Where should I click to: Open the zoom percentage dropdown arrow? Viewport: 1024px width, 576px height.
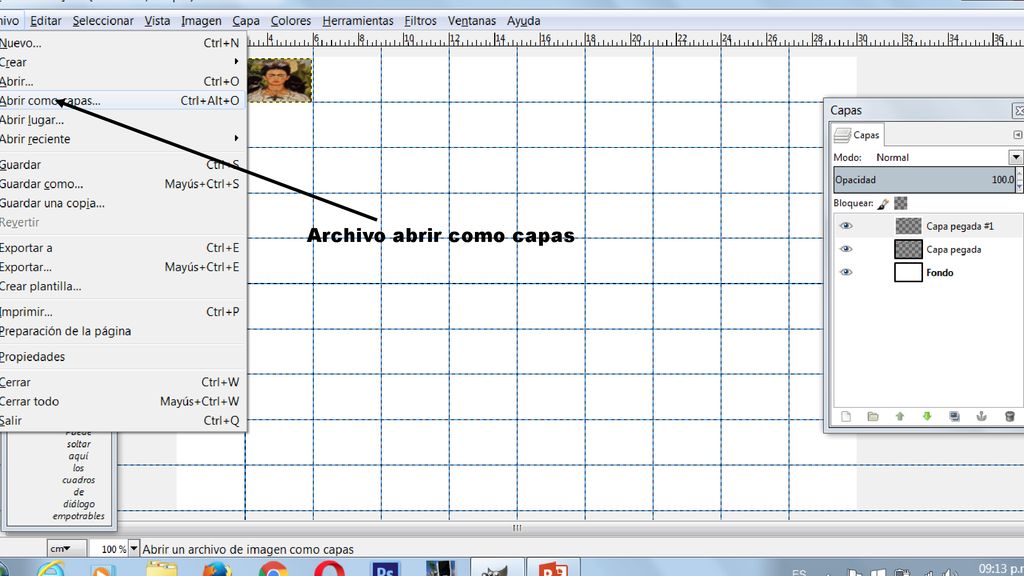[x=134, y=549]
